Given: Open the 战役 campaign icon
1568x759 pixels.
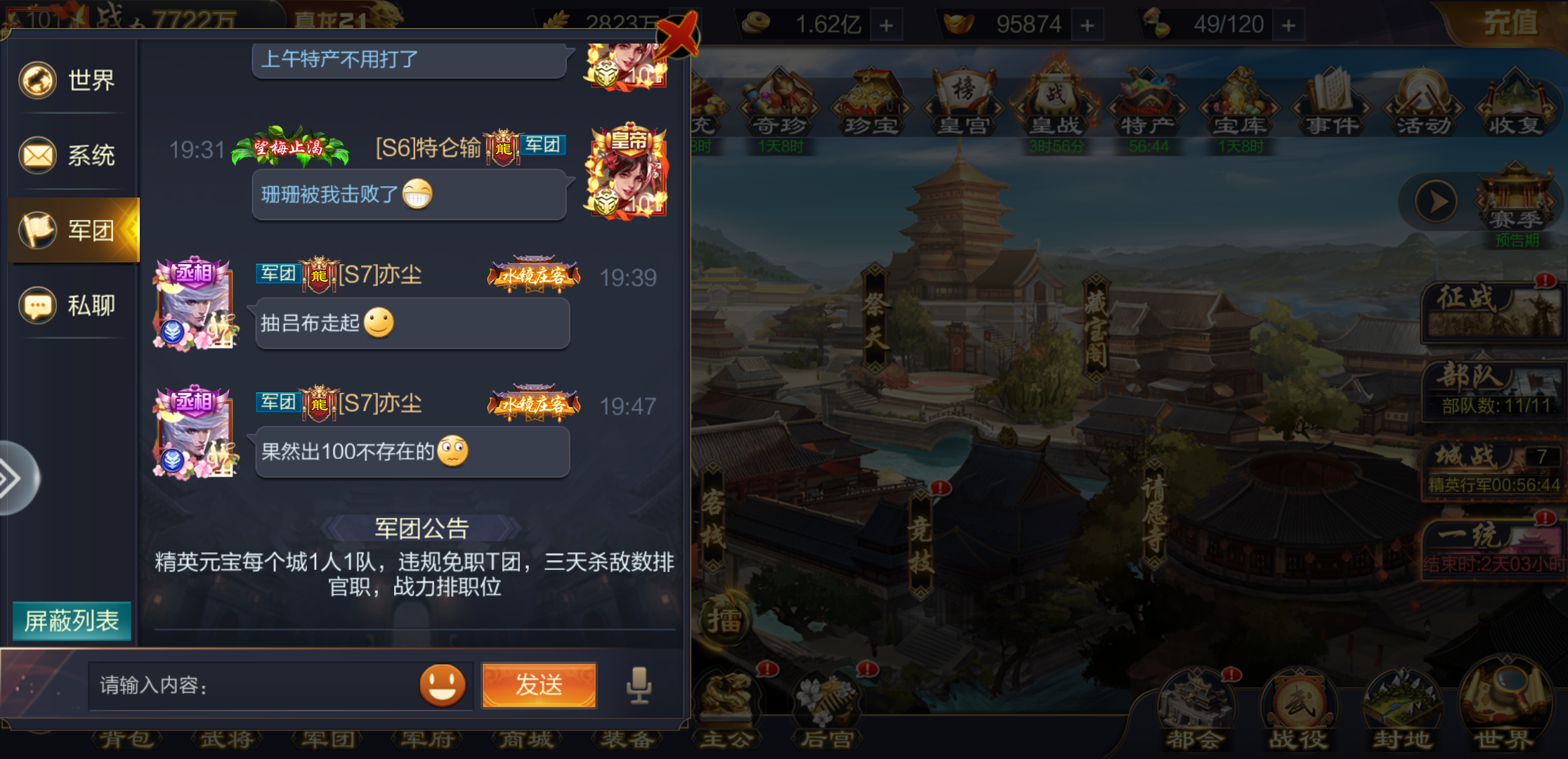Looking at the screenshot, I should coord(1298,708).
